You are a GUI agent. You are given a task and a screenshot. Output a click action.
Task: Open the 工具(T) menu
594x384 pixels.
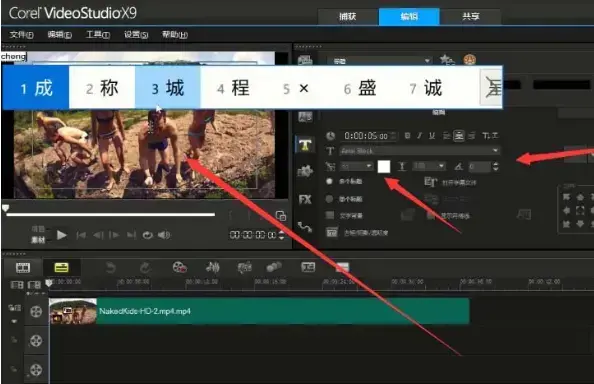pyautogui.click(x=98, y=35)
